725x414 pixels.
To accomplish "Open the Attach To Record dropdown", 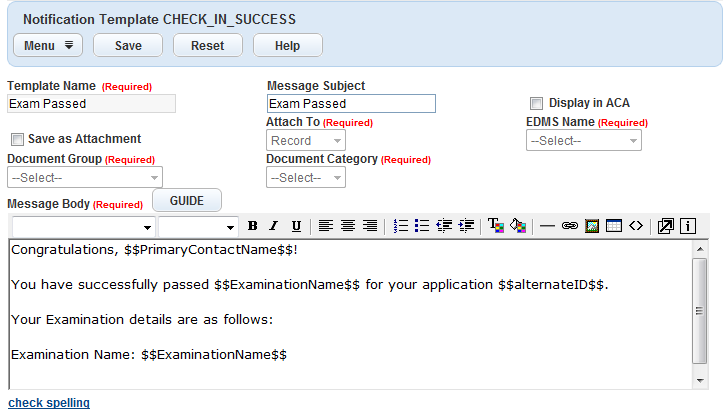I will coord(306,141).
